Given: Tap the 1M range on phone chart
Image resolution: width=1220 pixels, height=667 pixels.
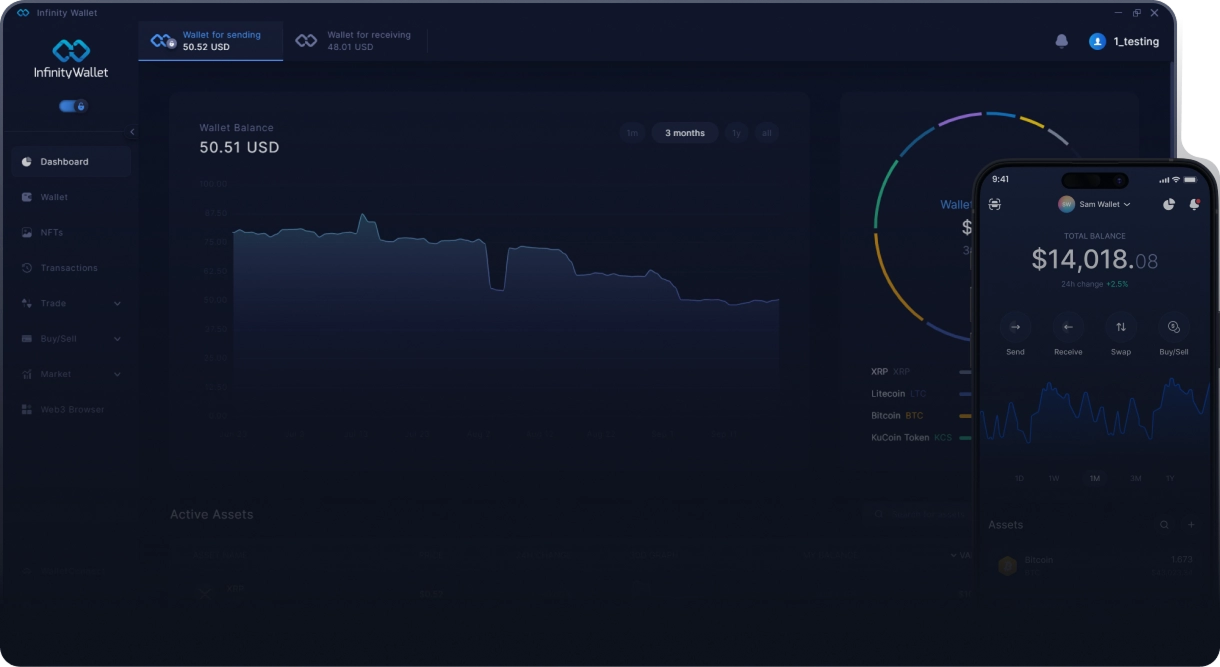Looking at the screenshot, I should point(1095,479).
